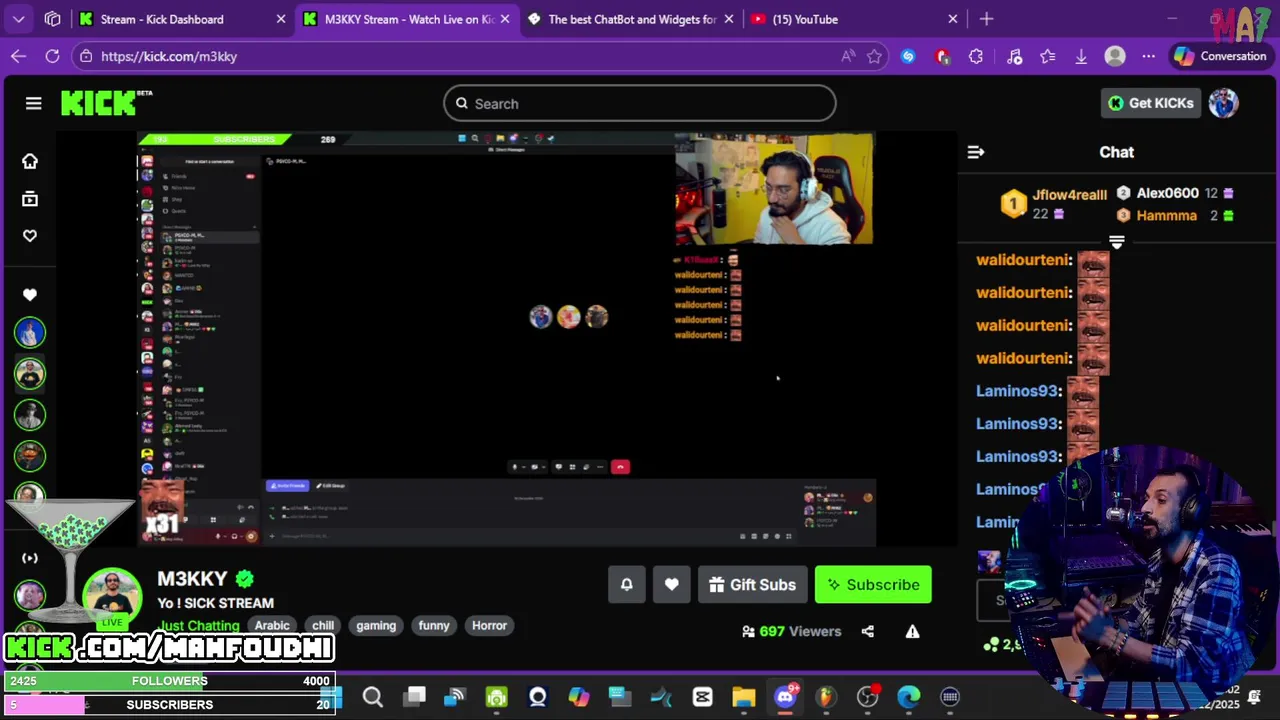The height and width of the screenshot is (720, 1280).
Task: Click the gaming tag
Action: tap(376, 625)
